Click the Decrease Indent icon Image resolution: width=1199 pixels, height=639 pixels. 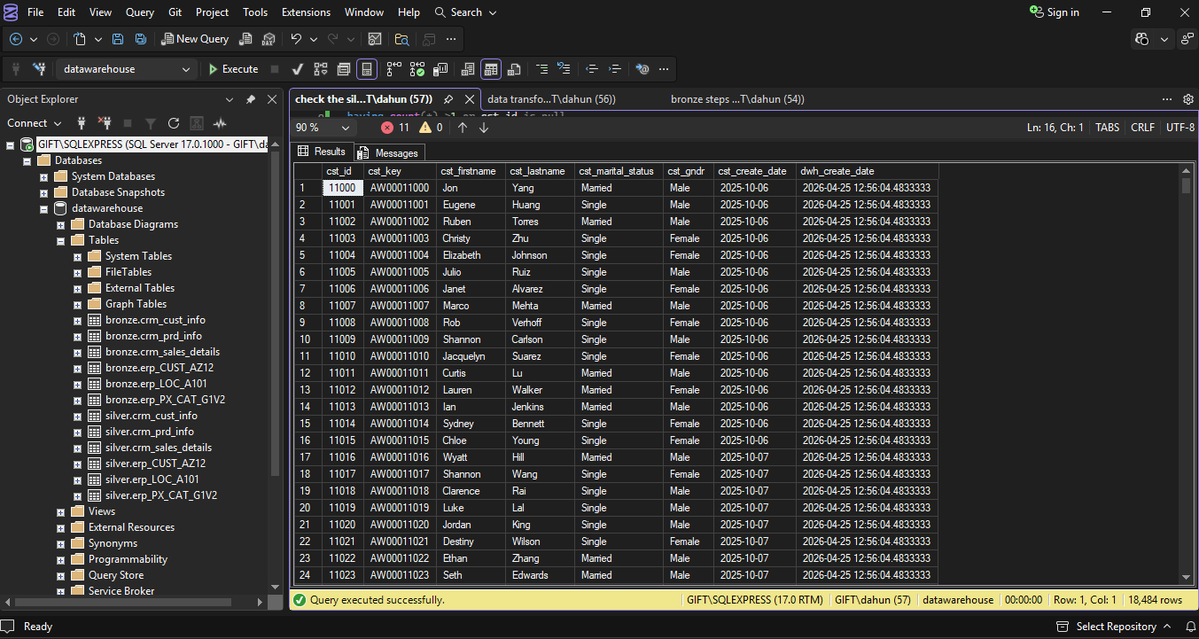pyautogui.click(x=591, y=70)
